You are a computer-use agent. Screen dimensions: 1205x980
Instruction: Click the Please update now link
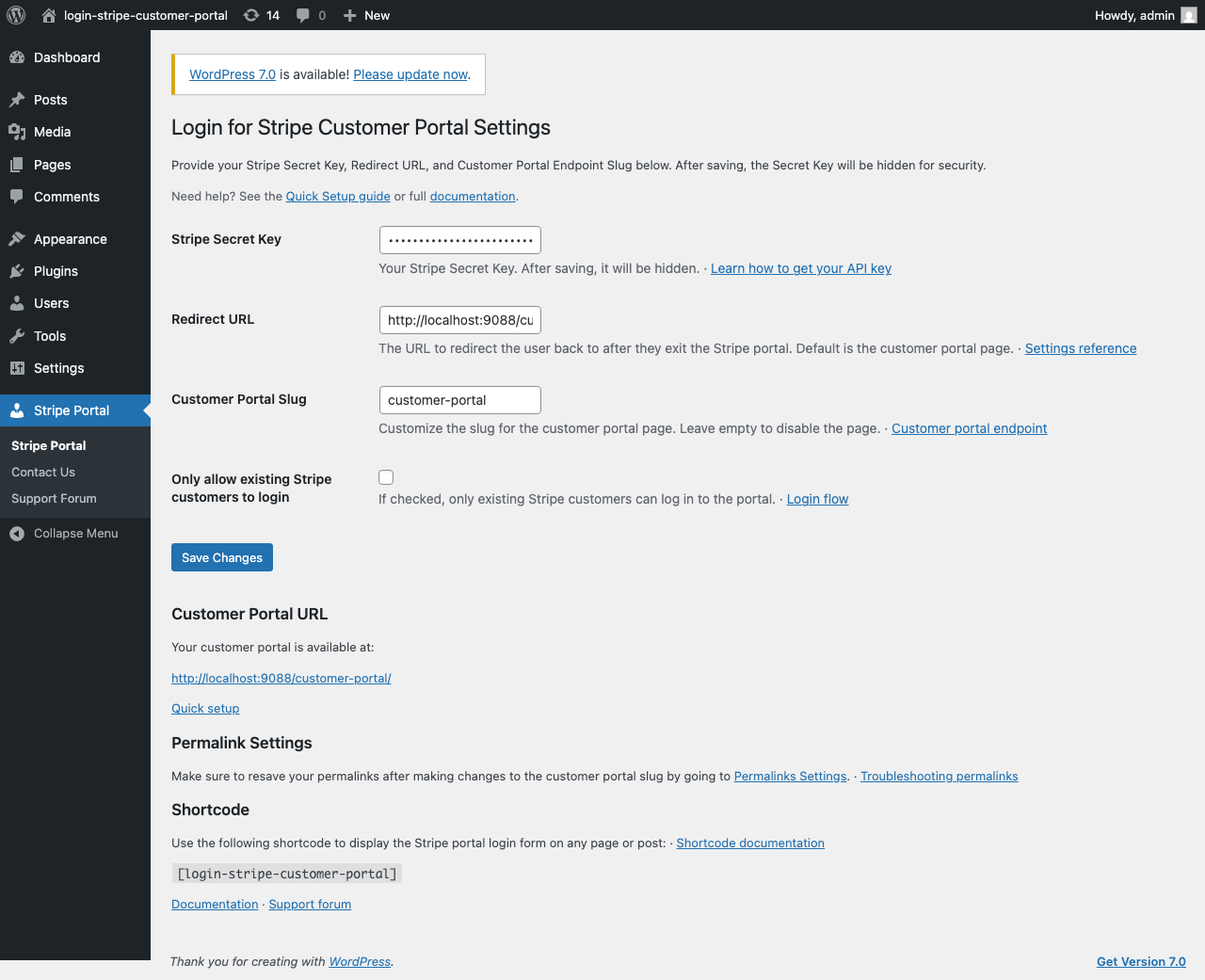[410, 74]
